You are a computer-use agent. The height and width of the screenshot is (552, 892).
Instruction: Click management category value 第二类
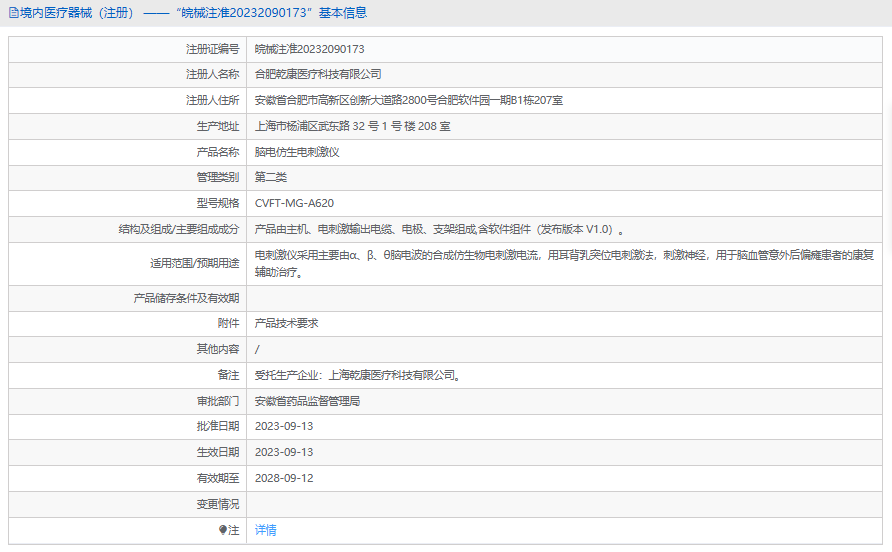tap(271, 178)
